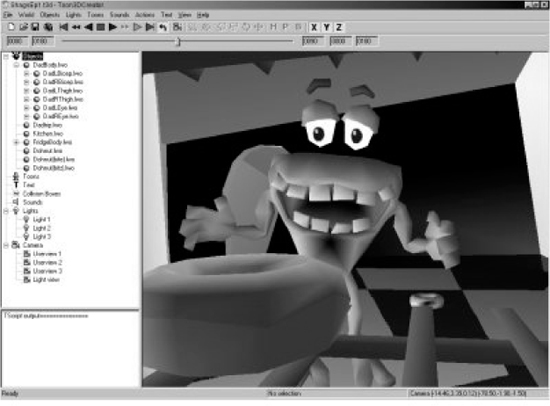The width and height of the screenshot is (550, 406).
Task: Select the Sounds tree item
Action: [x=32, y=202]
